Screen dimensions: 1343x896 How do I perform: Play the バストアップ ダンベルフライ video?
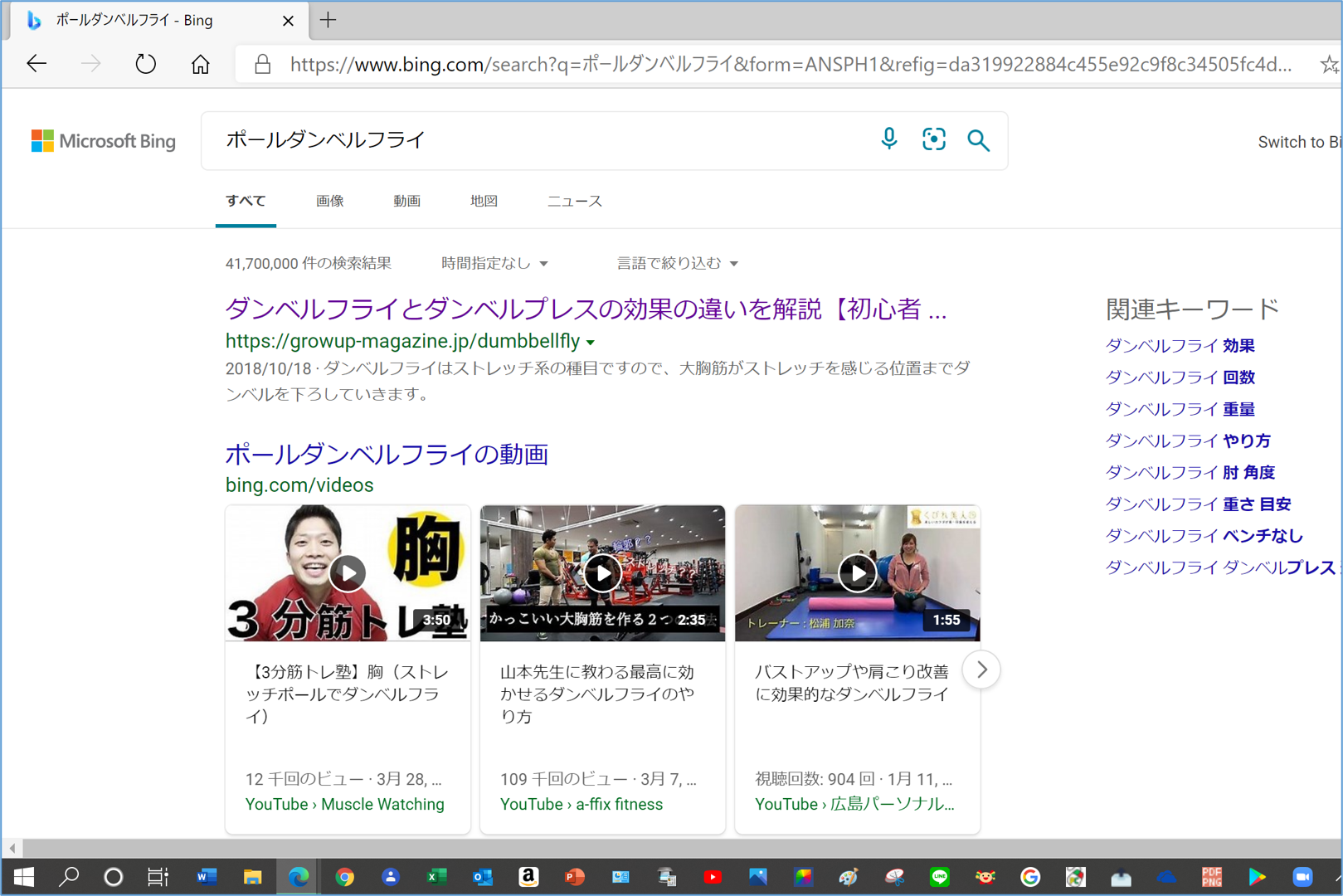coord(857,573)
